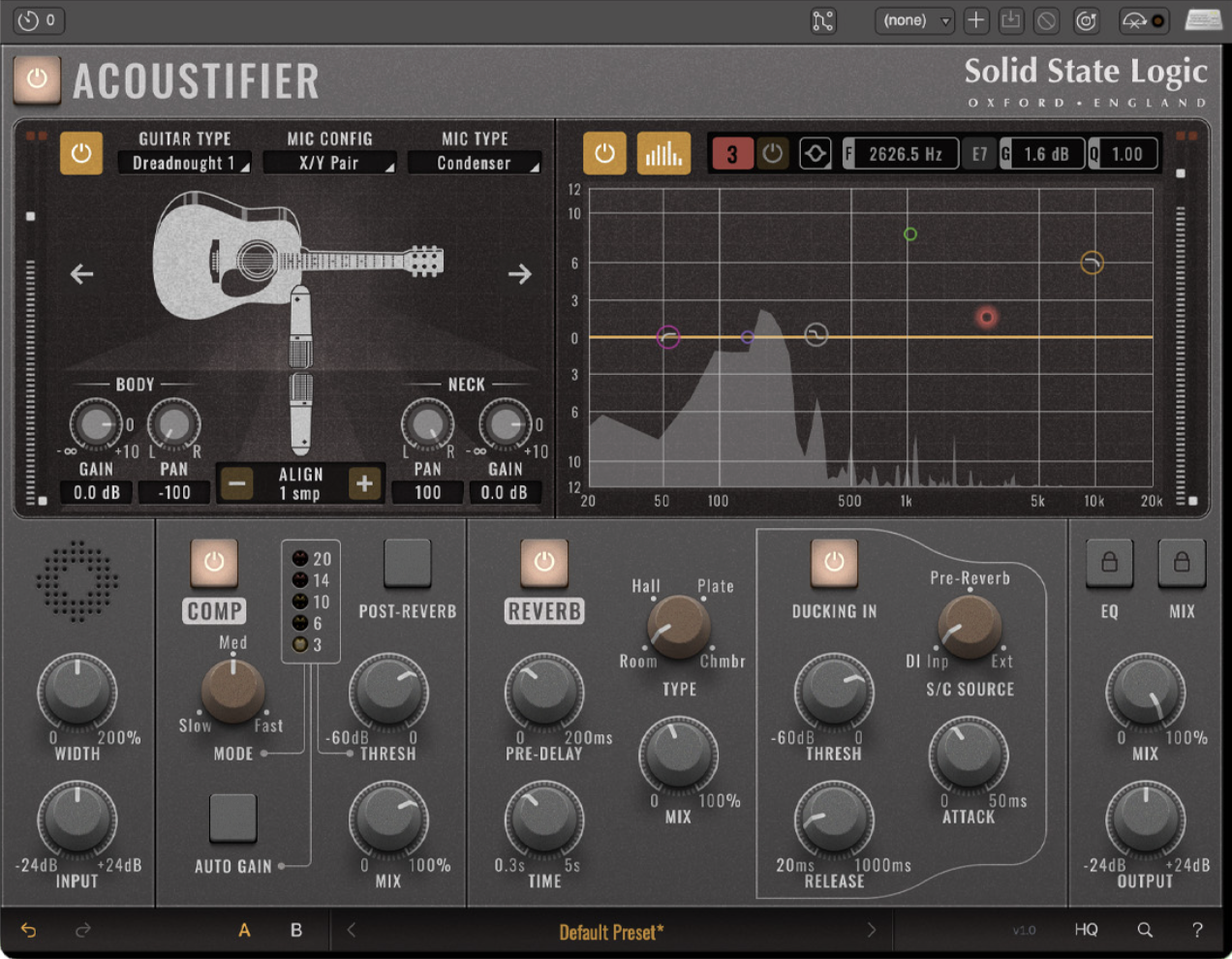Image resolution: width=1232 pixels, height=959 pixels.
Task: Click the S/C Source selector knob
Action: pos(970,628)
